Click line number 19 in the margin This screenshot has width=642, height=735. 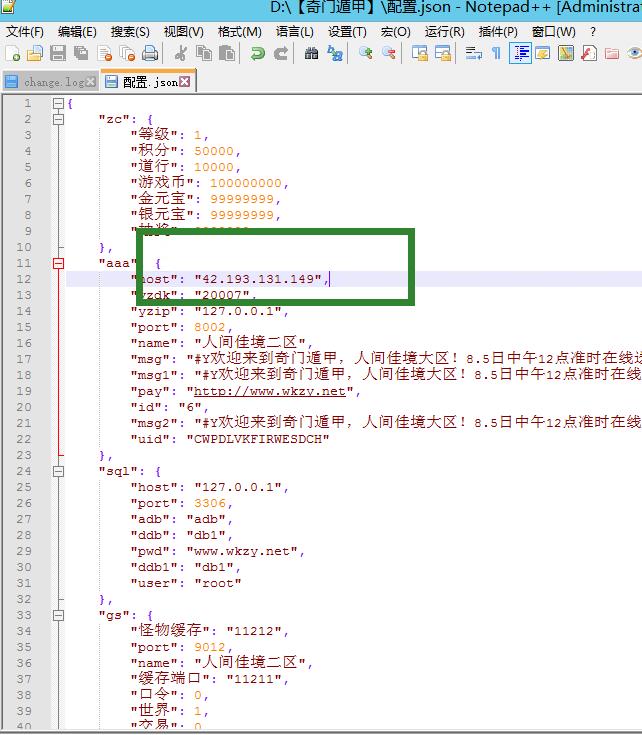coord(26,391)
